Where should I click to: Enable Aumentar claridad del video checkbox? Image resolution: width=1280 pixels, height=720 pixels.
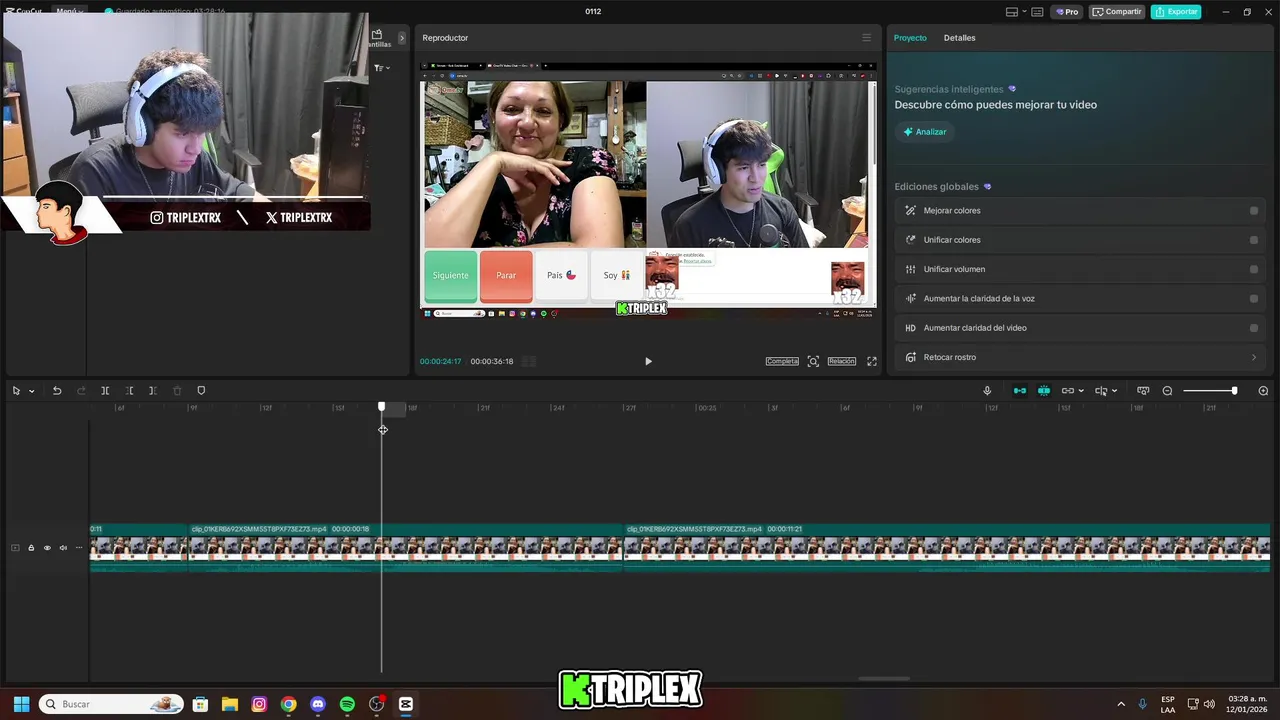tap(1254, 328)
